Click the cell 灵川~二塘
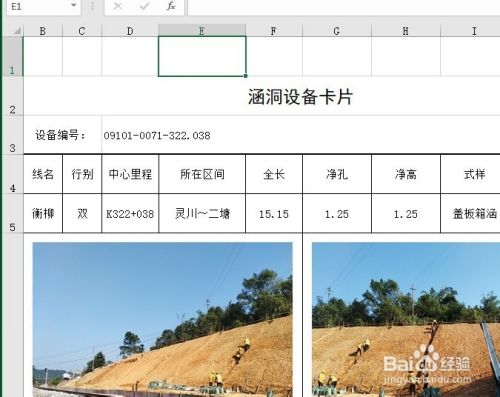The image size is (500, 397). (x=202, y=213)
